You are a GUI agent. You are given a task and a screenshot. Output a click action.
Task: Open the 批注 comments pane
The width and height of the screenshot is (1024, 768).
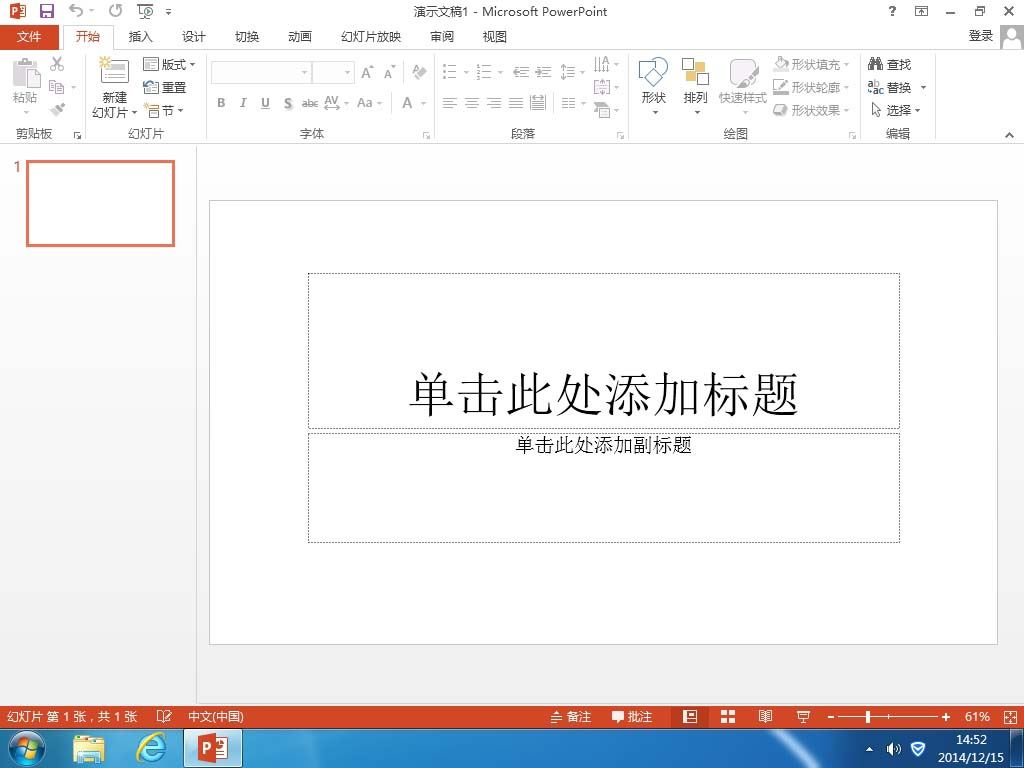[x=632, y=716]
